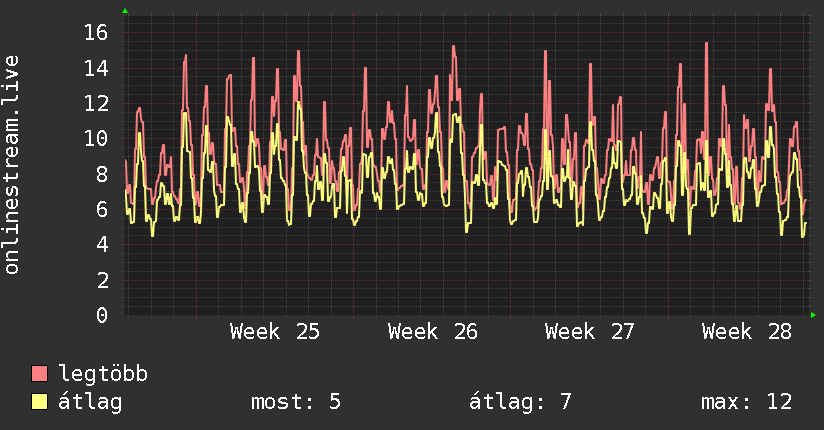Click the 14 y-axis tick label
Screen dimensions: 824x430
pyautogui.click(x=96, y=68)
